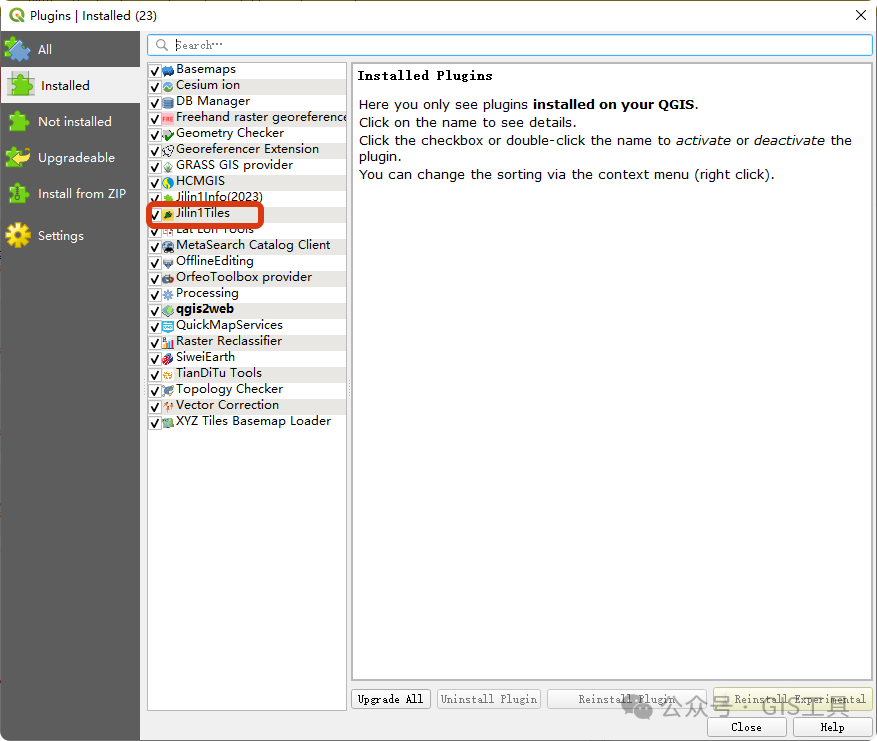Click the GRASS GIS provider icon
The height and width of the screenshot is (741, 877).
pyautogui.click(x=168, y=167)
